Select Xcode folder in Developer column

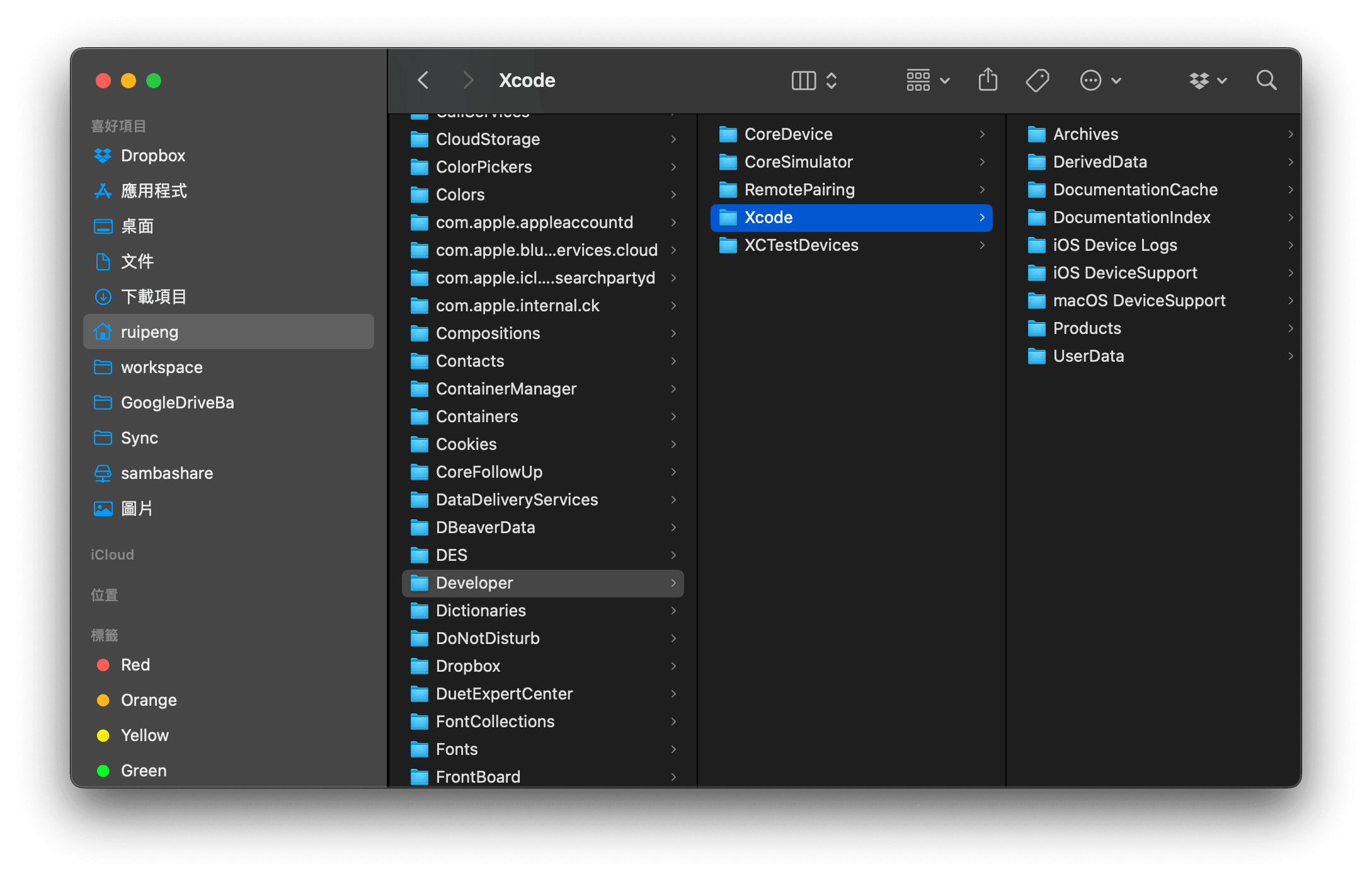coord(852,217)
